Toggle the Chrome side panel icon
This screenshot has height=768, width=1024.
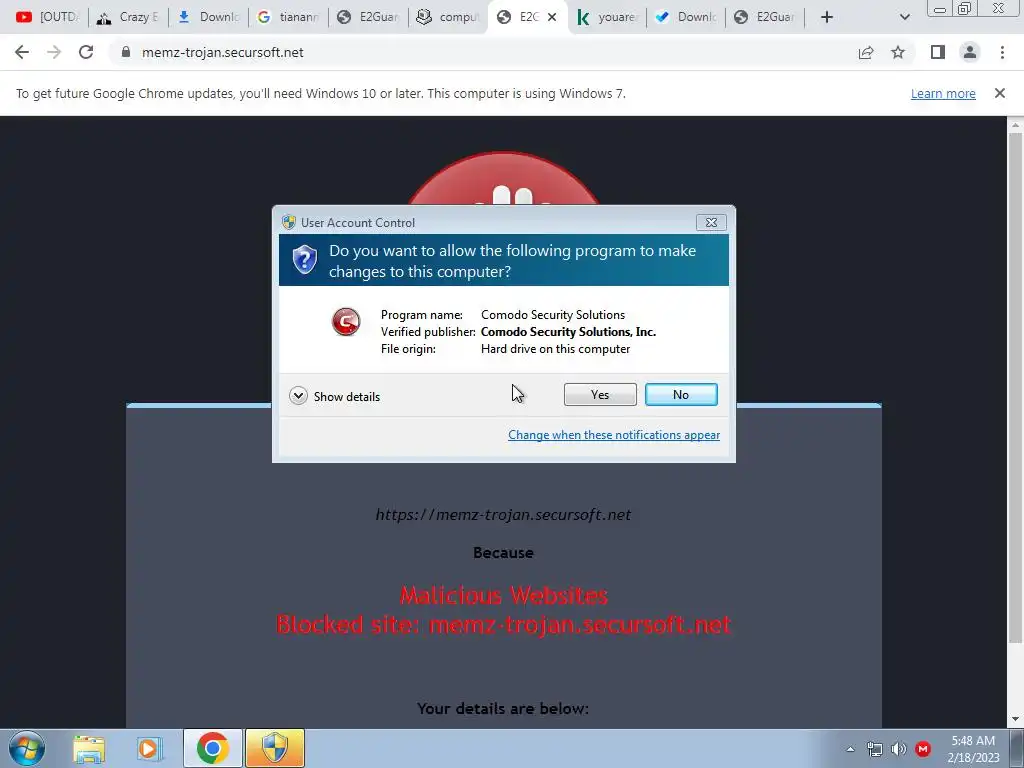[x=938, y=52]
